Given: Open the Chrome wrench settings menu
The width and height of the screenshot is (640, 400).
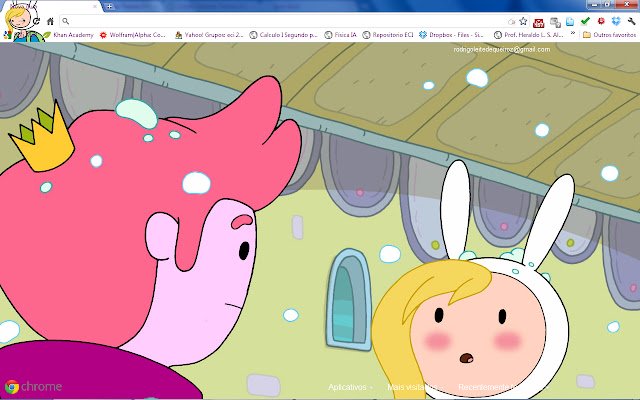Looking at the screenshot, I should click(x=631, y=21).
